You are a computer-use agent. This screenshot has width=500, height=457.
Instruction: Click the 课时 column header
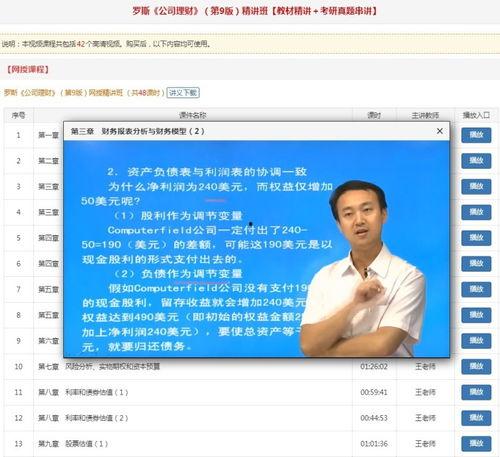[x=374, y=115]
